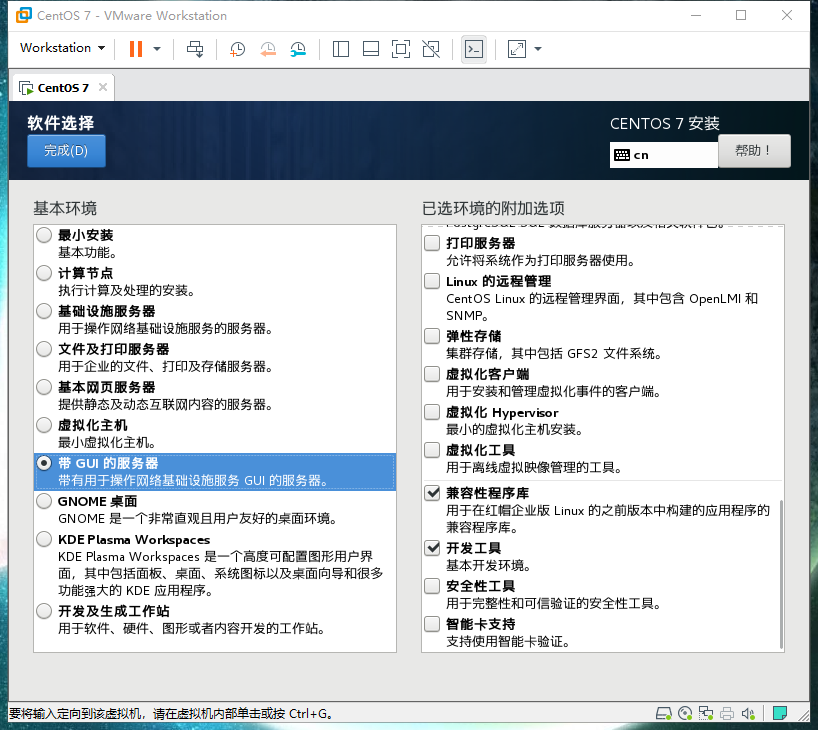Uncheck the 兼容性程序库 checkbox

432,493
